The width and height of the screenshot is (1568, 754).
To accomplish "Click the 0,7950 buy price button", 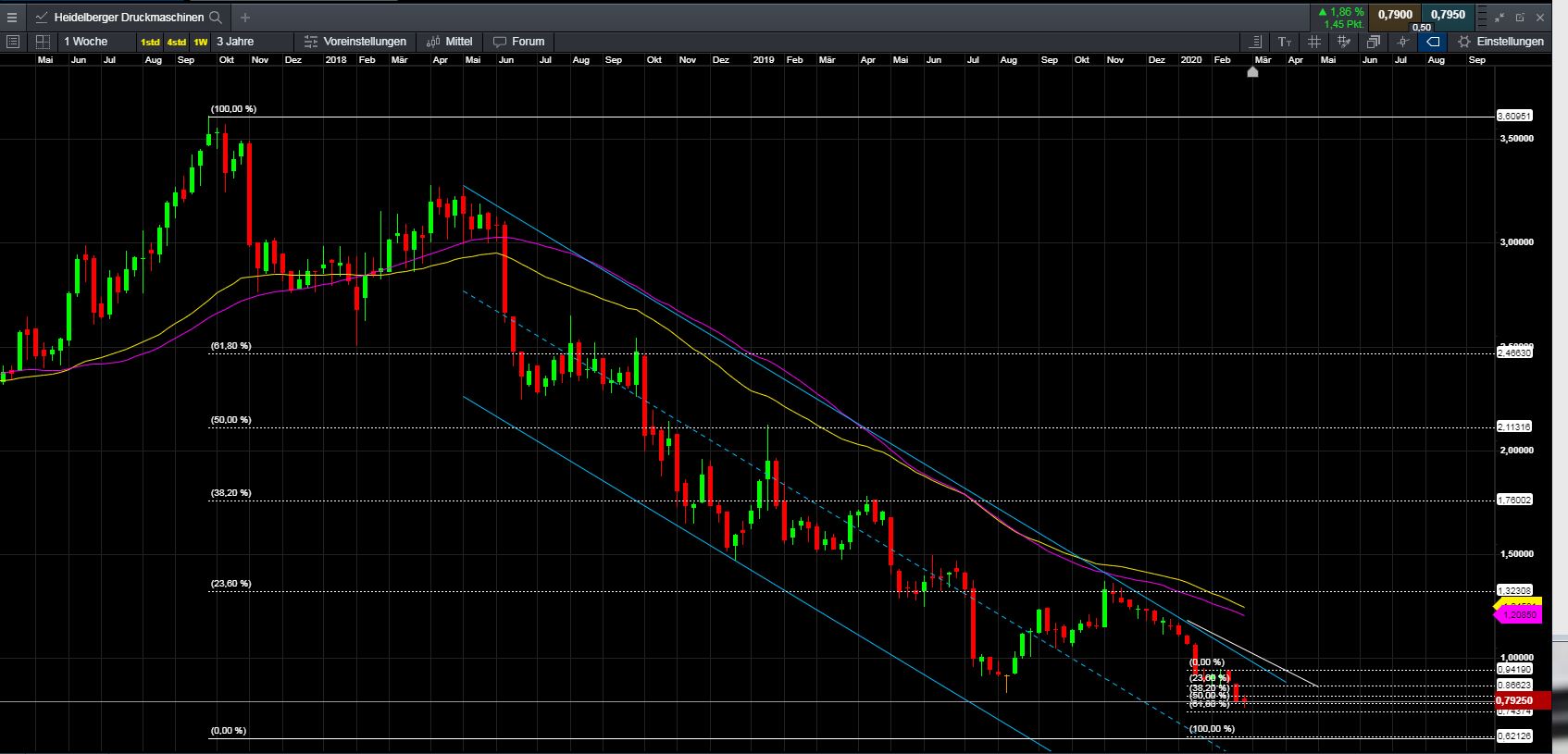I will point(1449,14).
